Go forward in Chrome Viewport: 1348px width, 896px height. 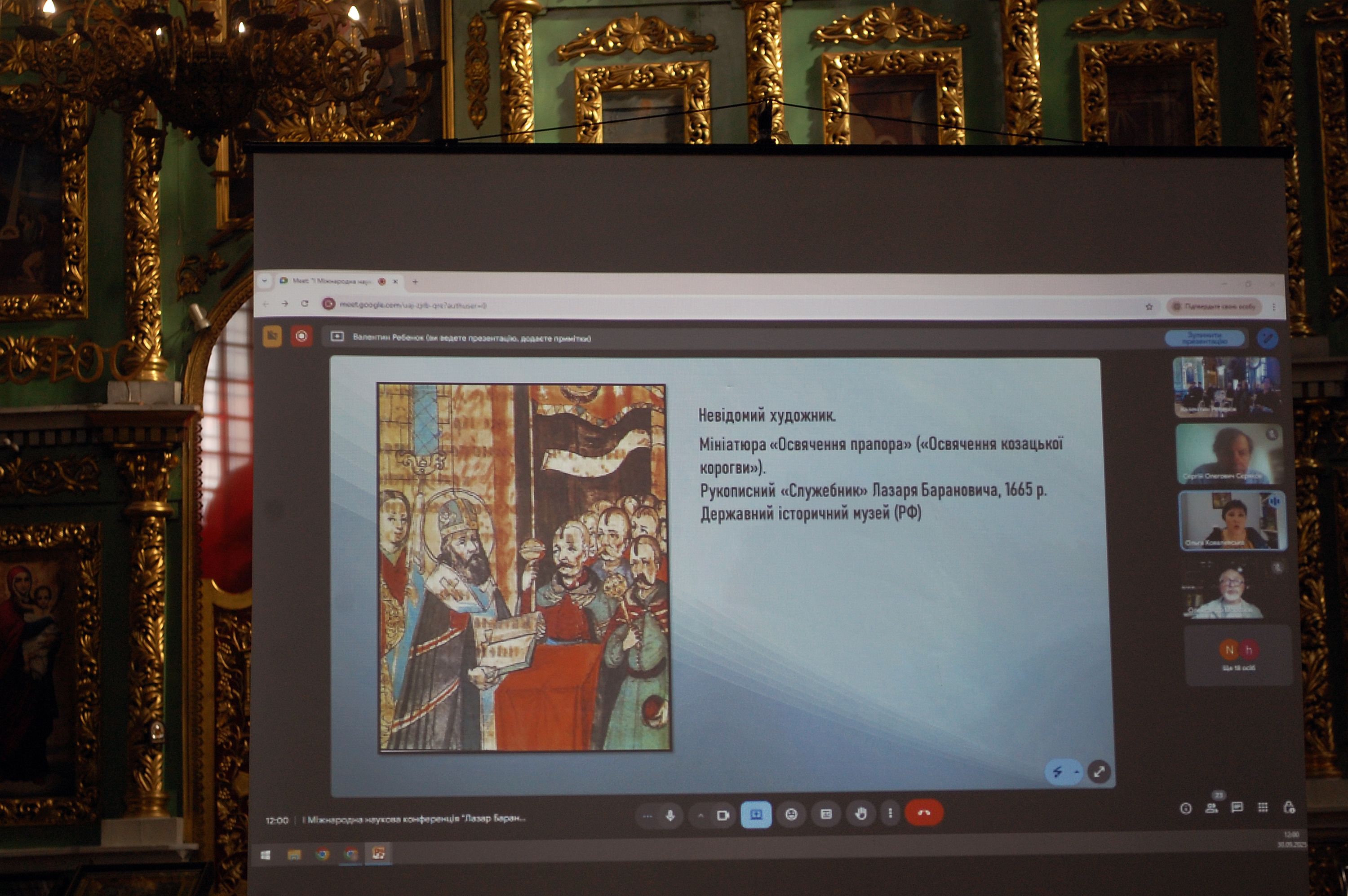[285, 304]
